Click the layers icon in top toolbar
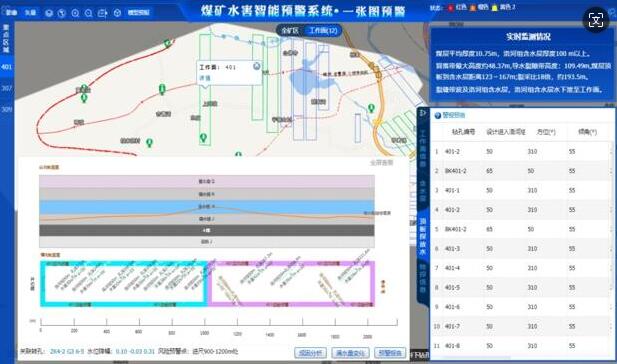The width and height of the screenshot is (617, 364). (49, 13)
